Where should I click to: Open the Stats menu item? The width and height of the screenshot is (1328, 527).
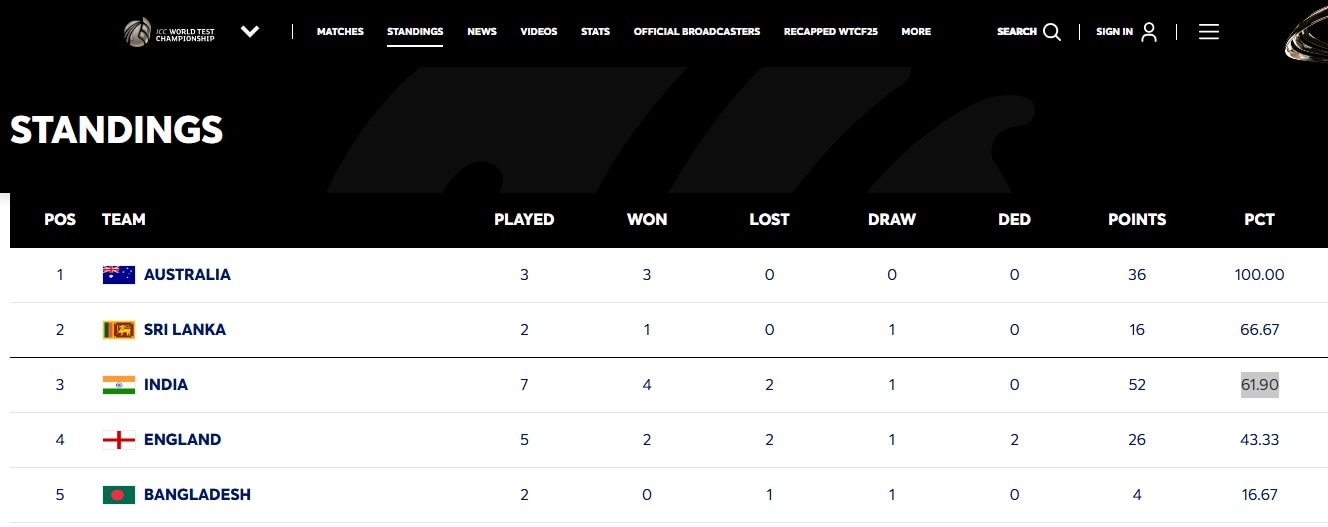coord(595,32)
